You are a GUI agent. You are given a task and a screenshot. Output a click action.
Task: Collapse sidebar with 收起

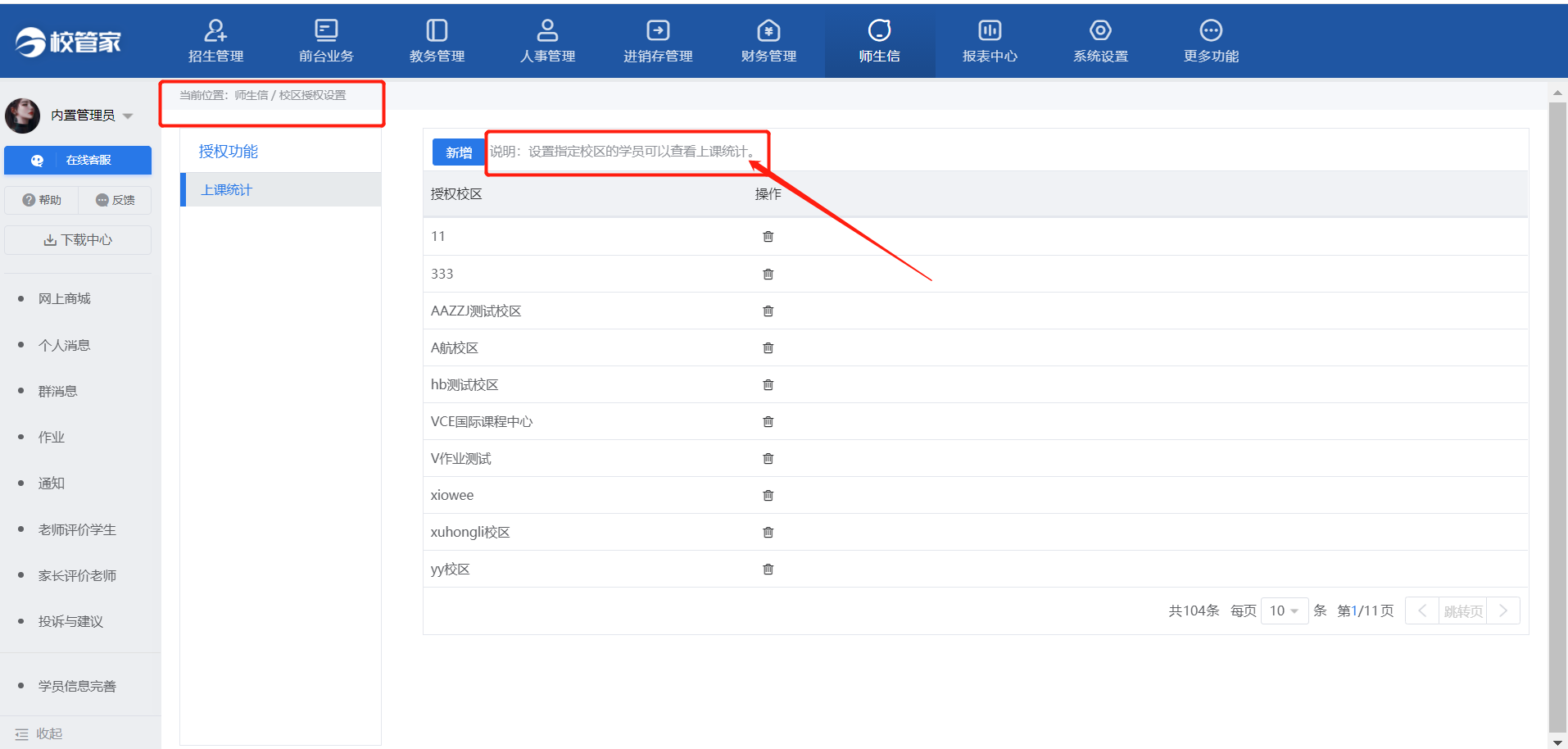pos(39,733)
